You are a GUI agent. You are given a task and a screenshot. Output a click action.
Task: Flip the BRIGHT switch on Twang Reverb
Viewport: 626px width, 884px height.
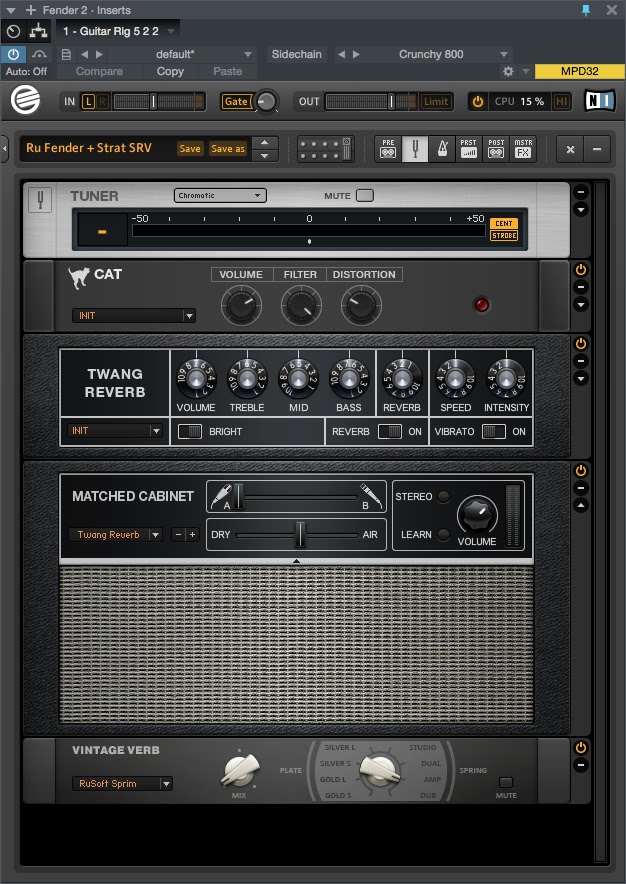[x=190, y=431]
